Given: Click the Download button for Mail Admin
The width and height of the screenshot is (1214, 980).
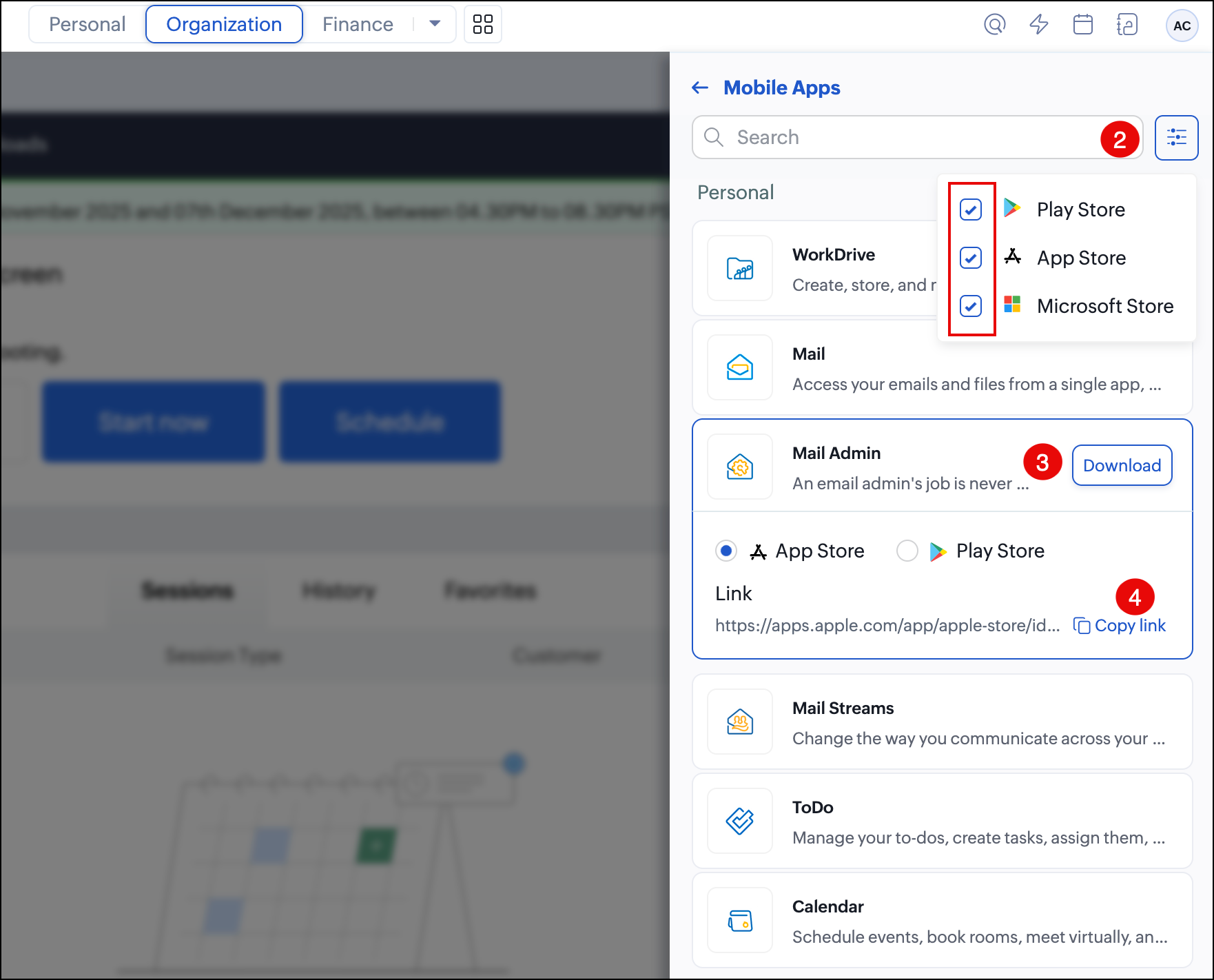Looking at the screenshot, I should 1122,465.
